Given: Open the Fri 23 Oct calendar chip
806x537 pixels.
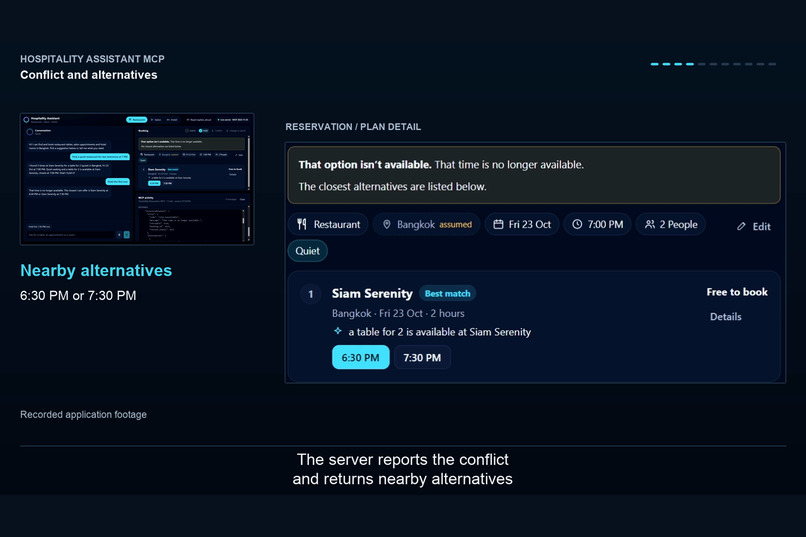Looking at the screenshot, I should (x=522, y=225).
